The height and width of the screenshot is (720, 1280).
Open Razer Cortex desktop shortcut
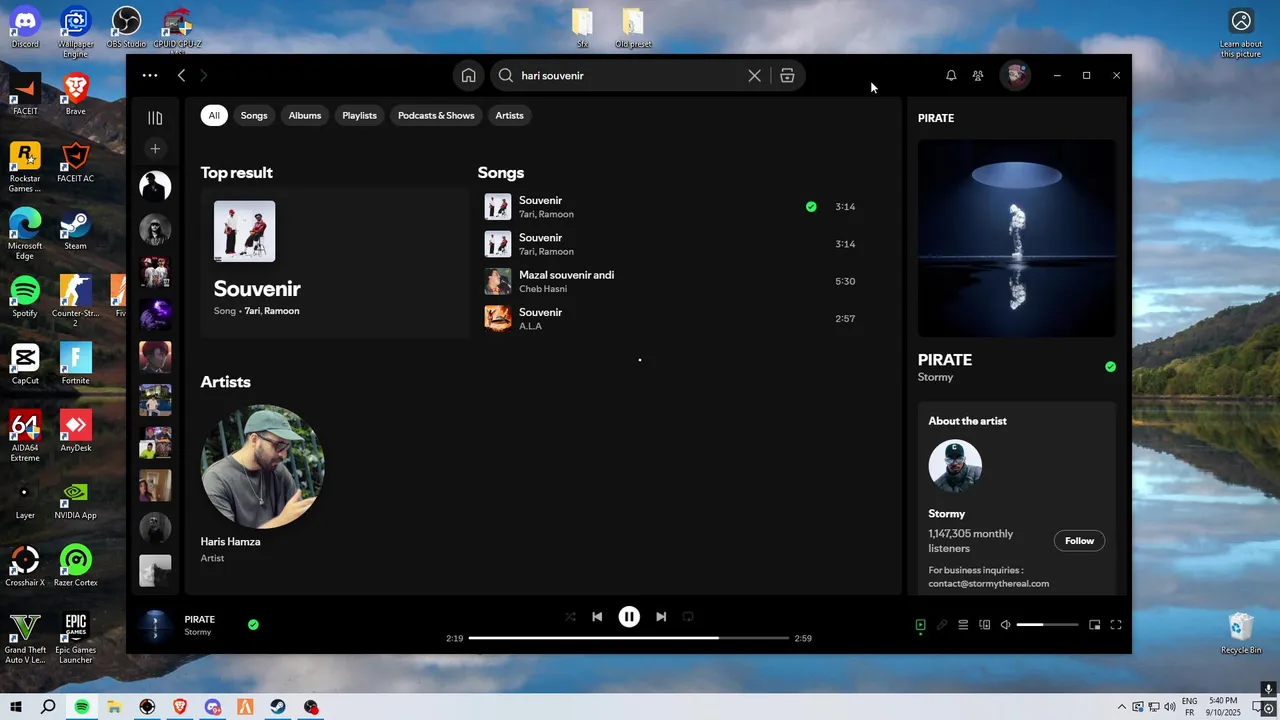[76, 566]
